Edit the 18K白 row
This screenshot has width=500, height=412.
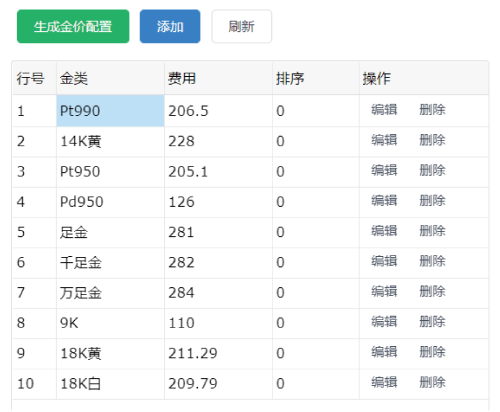[x=384, y=382]
